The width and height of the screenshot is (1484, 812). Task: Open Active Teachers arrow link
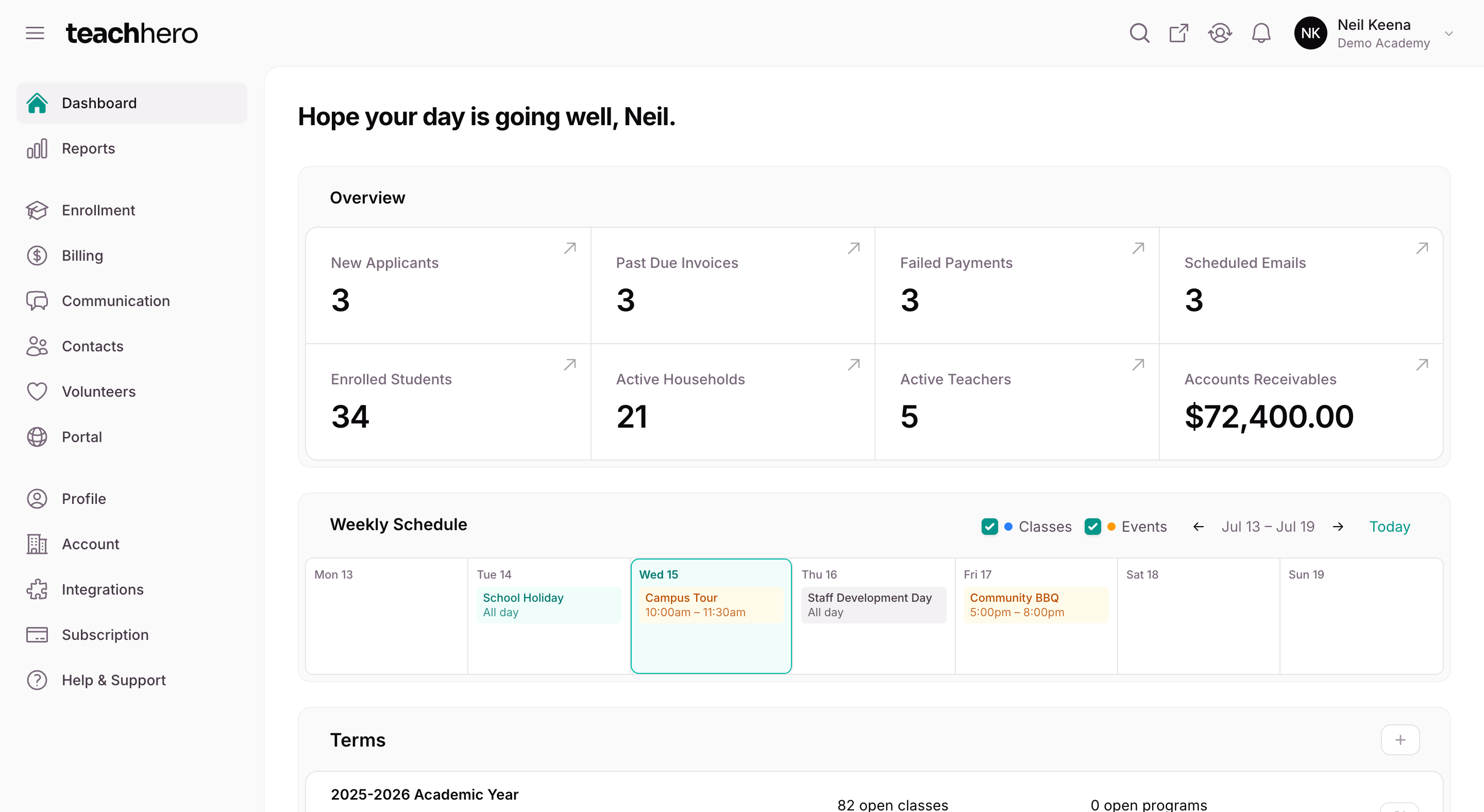tap(1138, 365)
